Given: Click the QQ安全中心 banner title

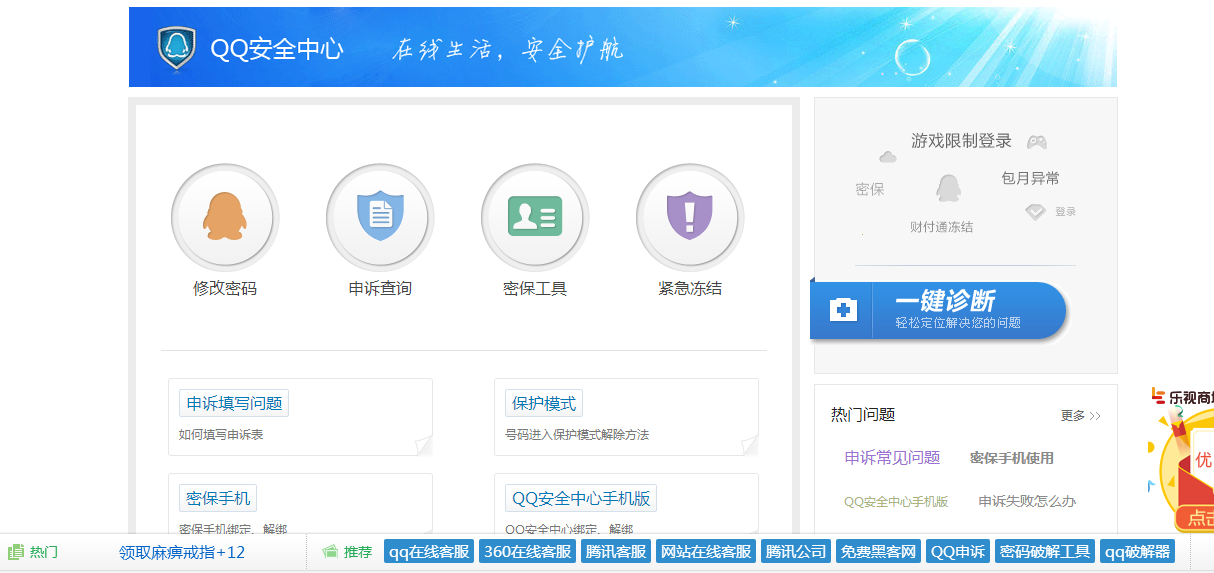Looking at the screenshot, I should pyautogui.click(x=276, y=49).
